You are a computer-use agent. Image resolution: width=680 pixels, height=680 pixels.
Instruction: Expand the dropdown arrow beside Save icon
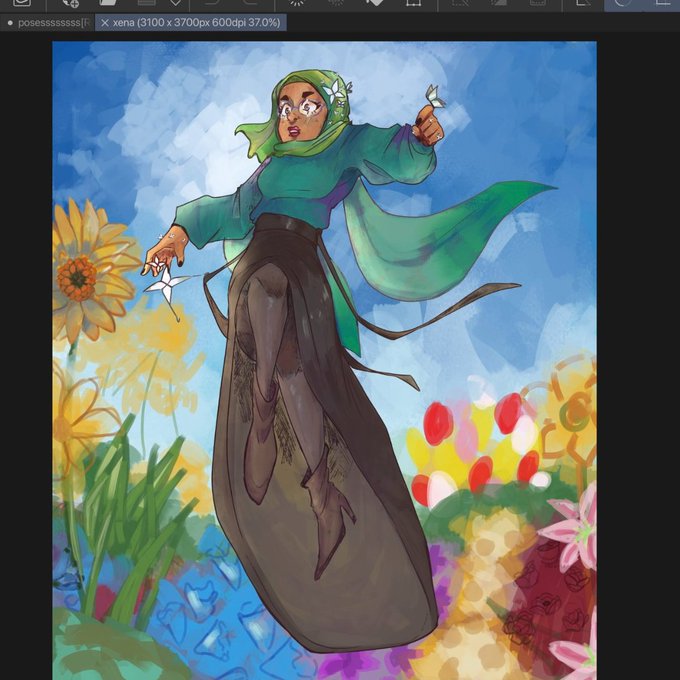pos(175,3)
